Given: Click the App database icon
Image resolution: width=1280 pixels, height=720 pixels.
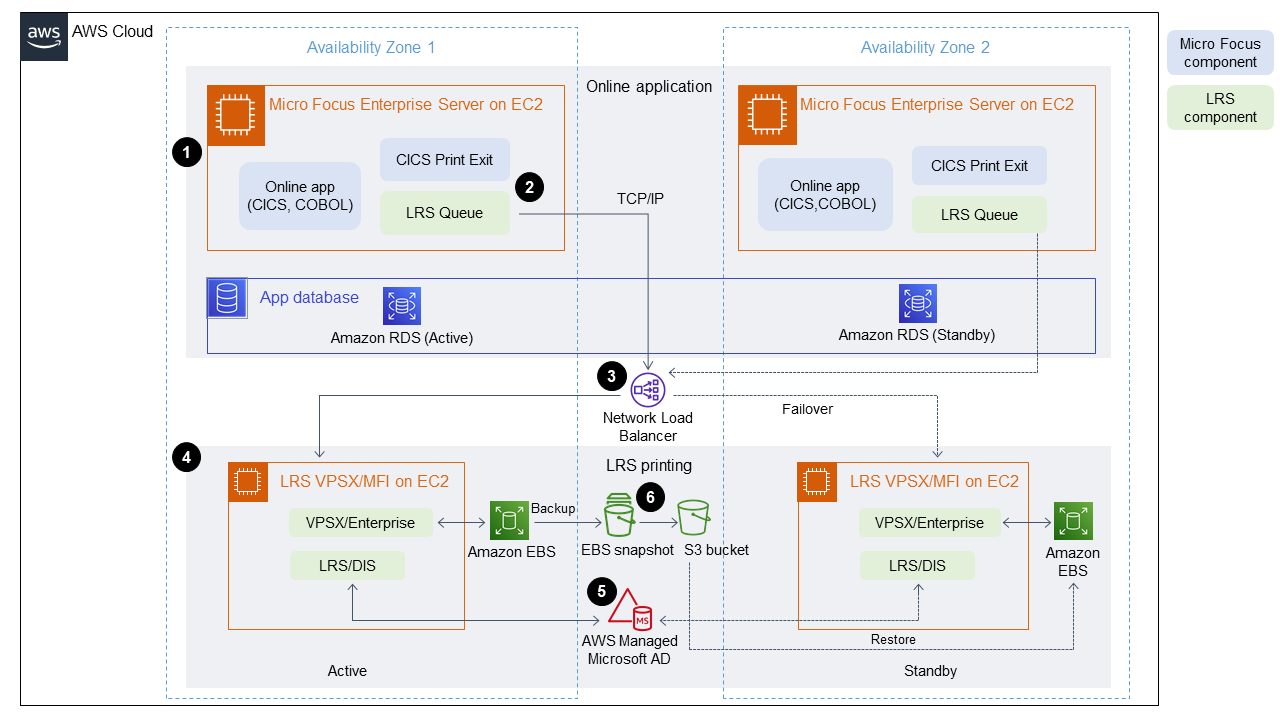Looking at the screenshot, I should pos(227,298).
